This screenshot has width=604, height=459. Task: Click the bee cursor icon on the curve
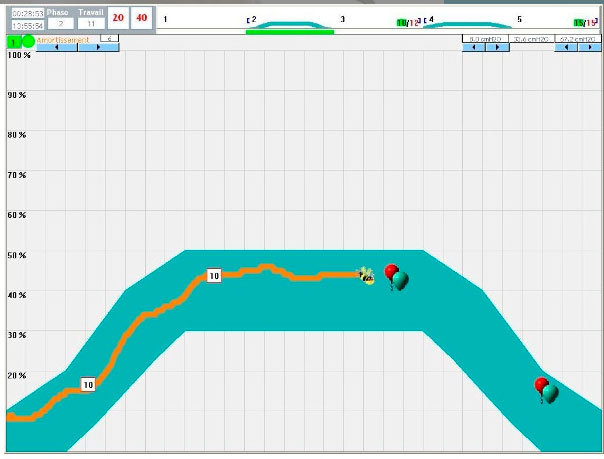coord(367,276)
